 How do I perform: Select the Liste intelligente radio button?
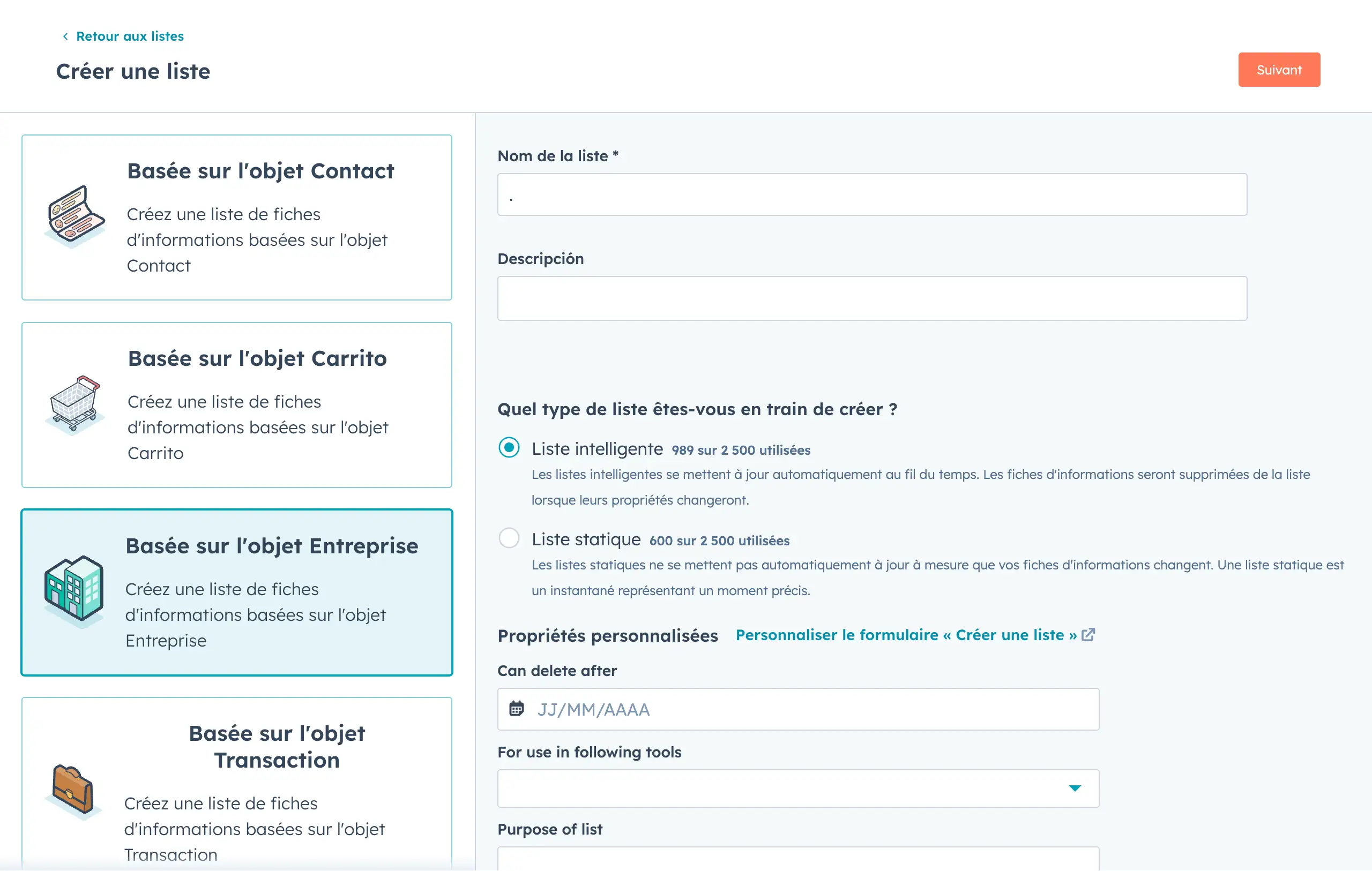pos(509,448)
